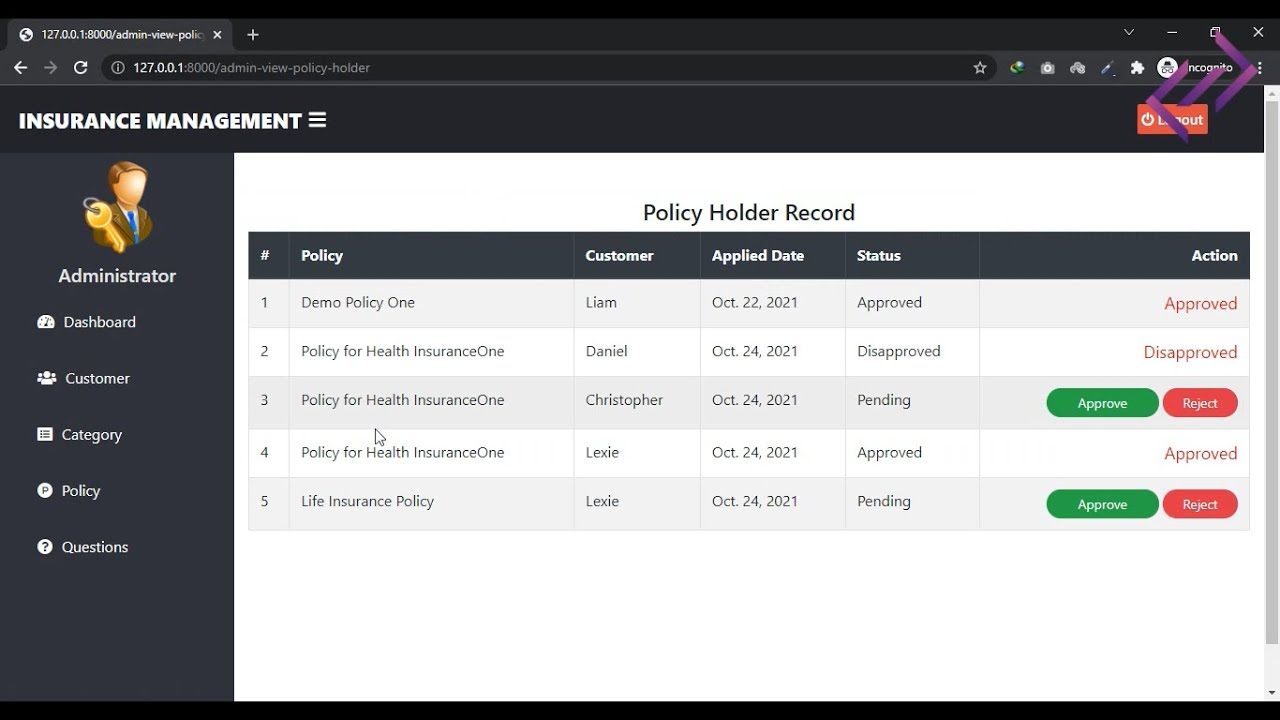Image resolution: width=1280 pixels, height=720 pixels.
Task: Open the tab search dropdown arrow
Action: click(1129, 33)
